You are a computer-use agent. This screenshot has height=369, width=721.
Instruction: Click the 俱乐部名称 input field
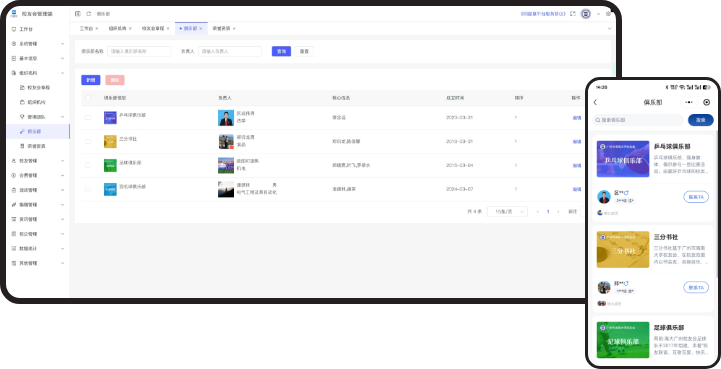[x=139, y=52]
